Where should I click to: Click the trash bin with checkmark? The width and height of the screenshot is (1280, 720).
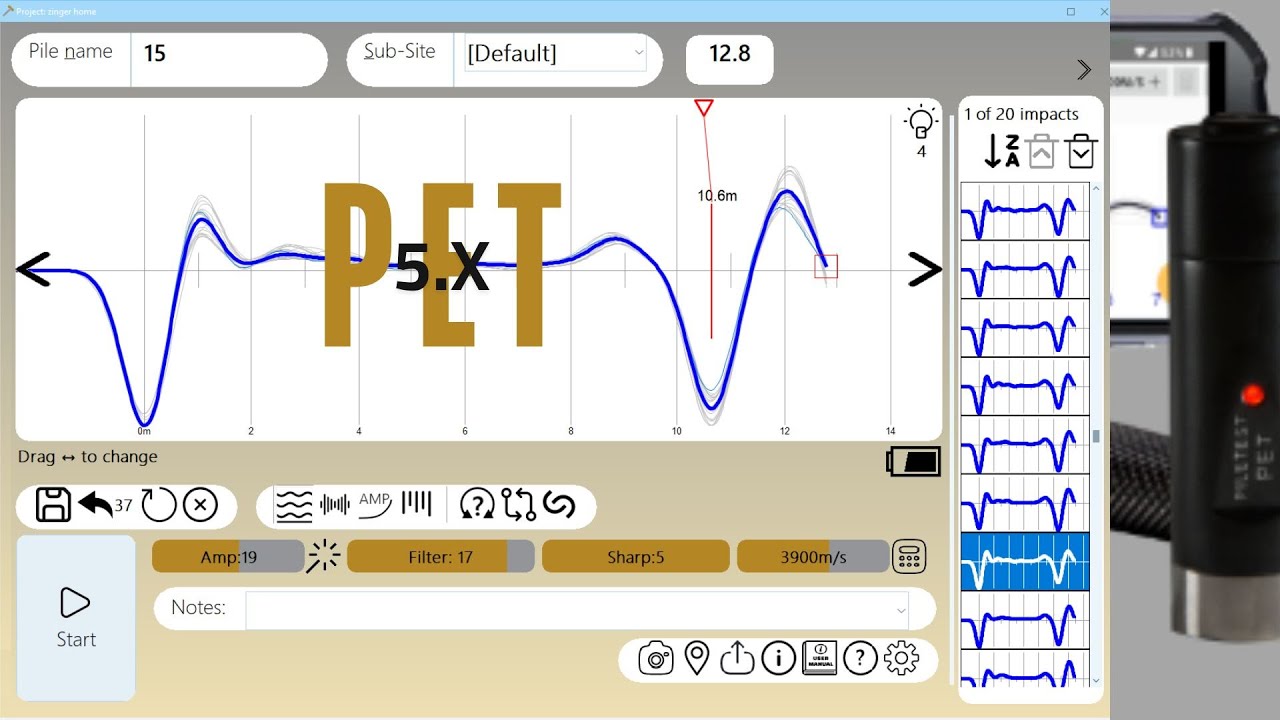1081,151
